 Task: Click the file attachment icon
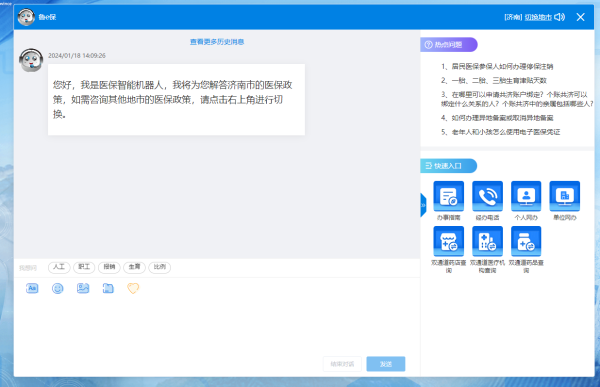108,288
